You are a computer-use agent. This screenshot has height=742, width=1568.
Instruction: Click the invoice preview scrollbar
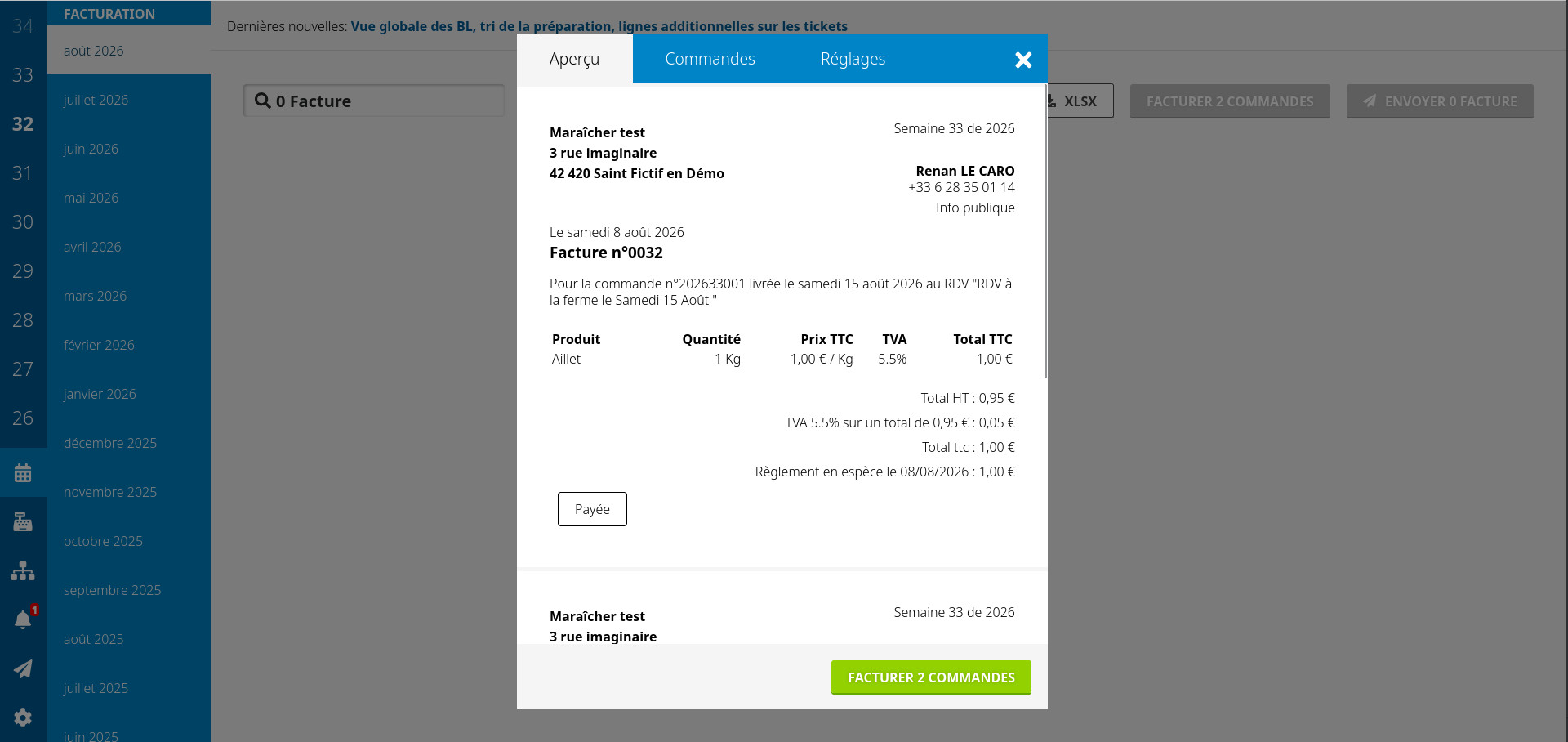coord(1045,231)
